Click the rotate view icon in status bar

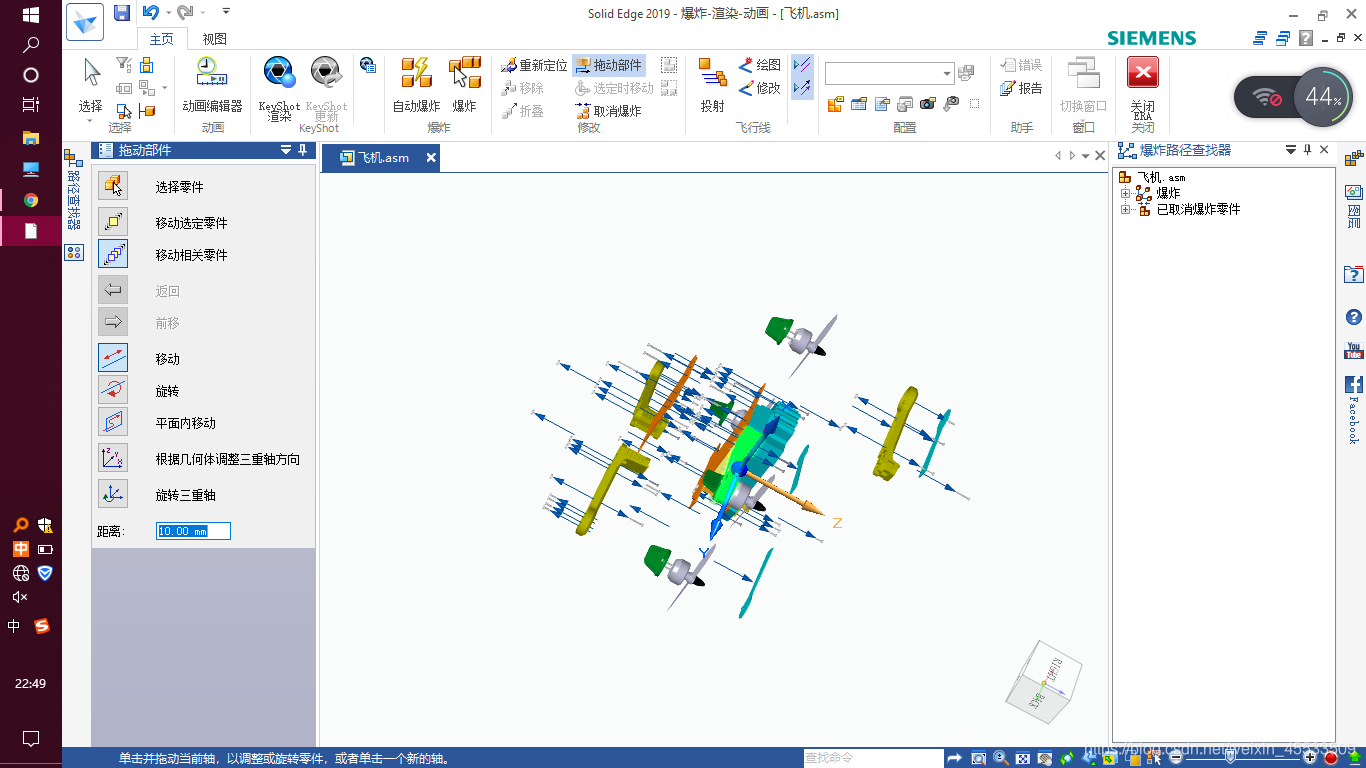coord(1068,758)
